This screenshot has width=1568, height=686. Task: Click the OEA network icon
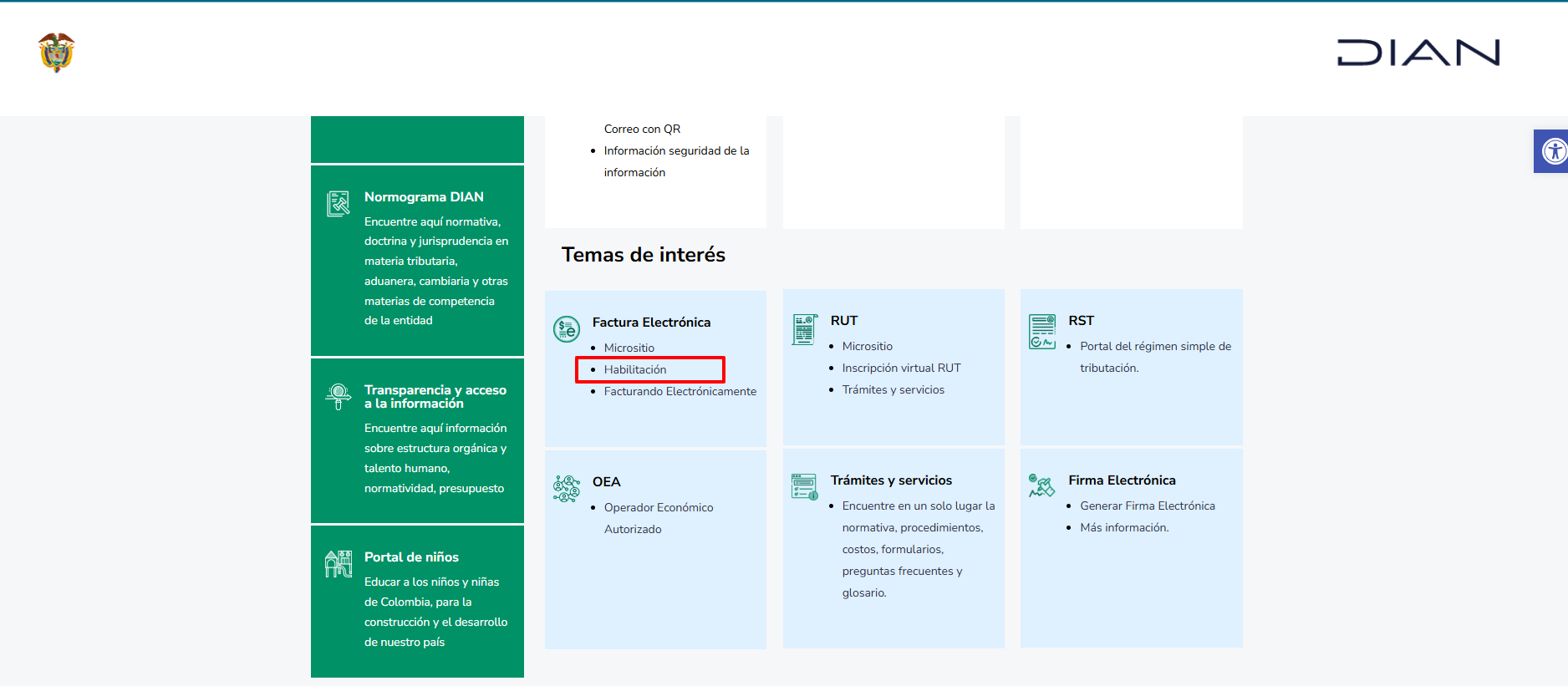pyautogui.click(x=567, y=489)
